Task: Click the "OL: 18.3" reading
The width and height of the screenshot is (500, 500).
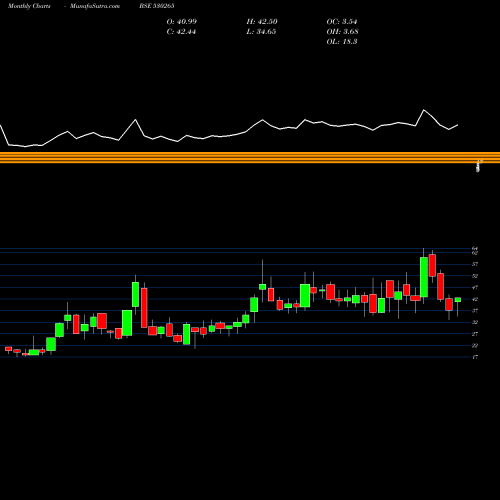Action: [342, 42]
